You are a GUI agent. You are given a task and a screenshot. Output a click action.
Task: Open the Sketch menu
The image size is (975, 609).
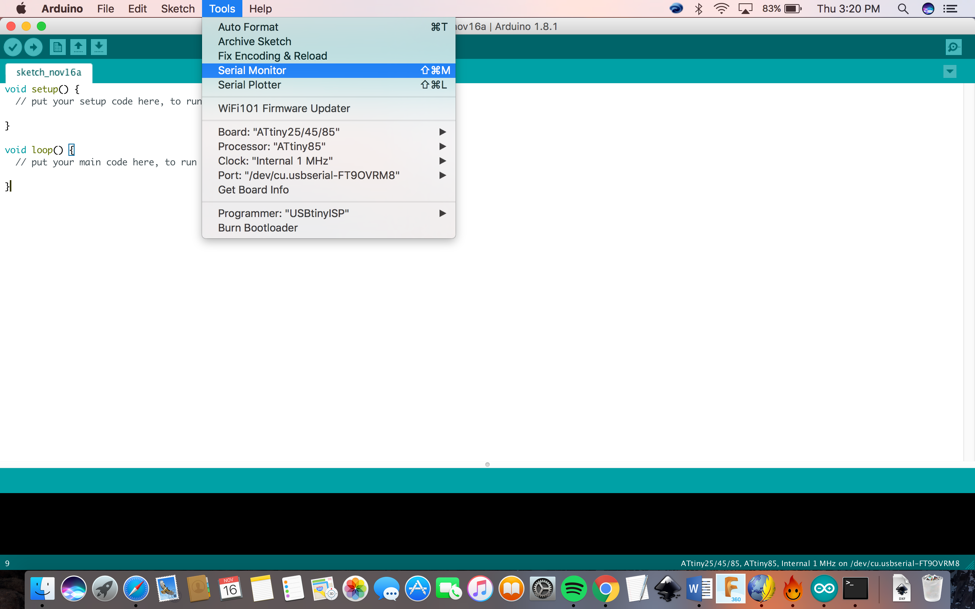(178, 9)
